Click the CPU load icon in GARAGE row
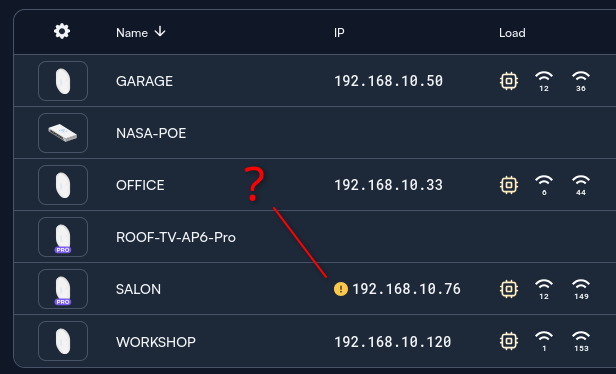 tap(509, 81)
